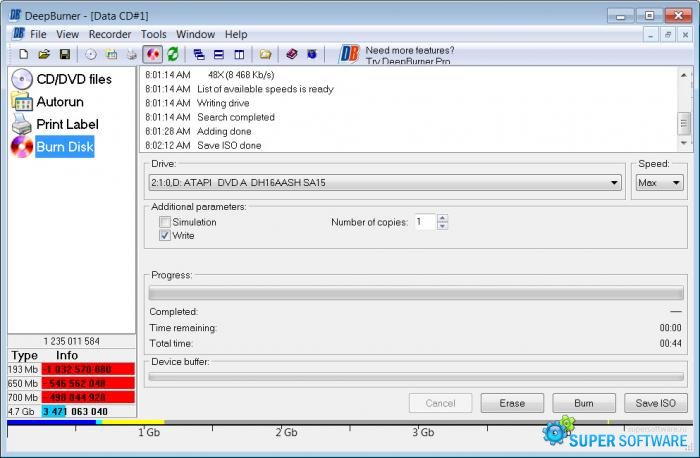The width and height of the screenshot is (700, 458).
Task: Click log scrollbar down arrow
Action: click(x=683, y=143)
